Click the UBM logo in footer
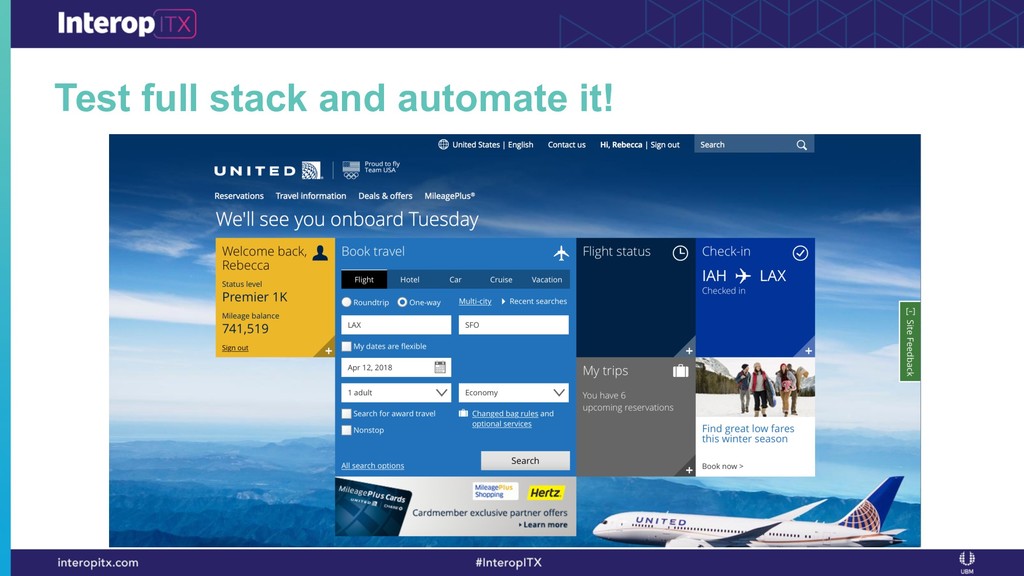The width and height of the screenshot is (1024, 576). click(967, 562)
